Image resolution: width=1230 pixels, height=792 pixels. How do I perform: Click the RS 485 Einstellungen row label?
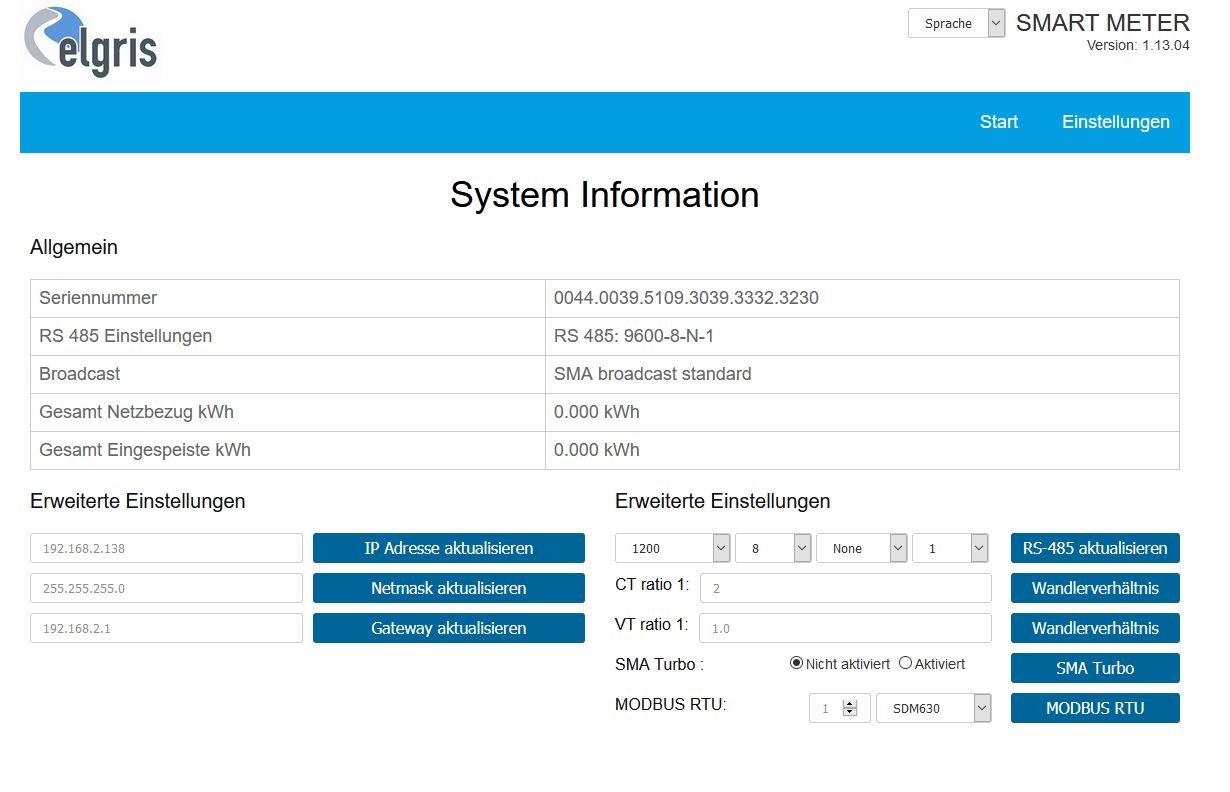(126, 336)
